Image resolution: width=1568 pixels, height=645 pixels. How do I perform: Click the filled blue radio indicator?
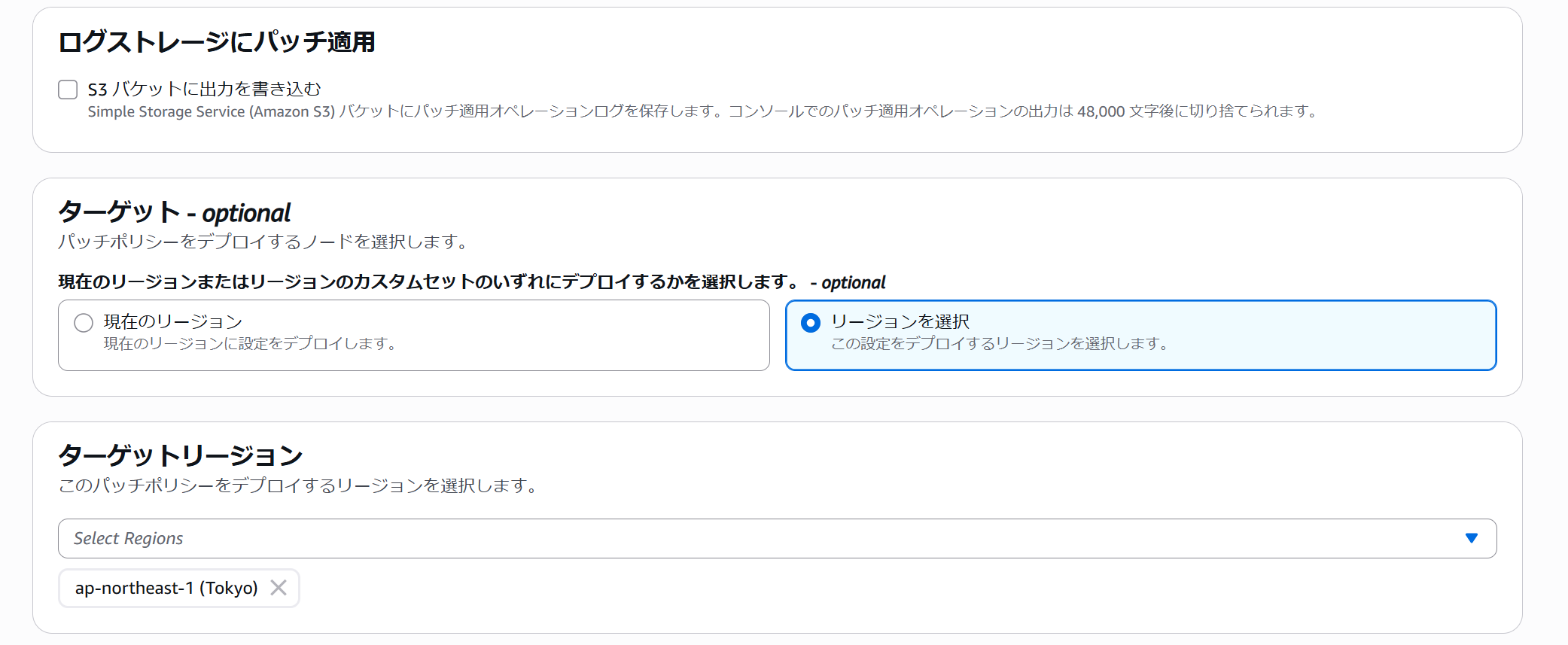(x=811, y=324)
